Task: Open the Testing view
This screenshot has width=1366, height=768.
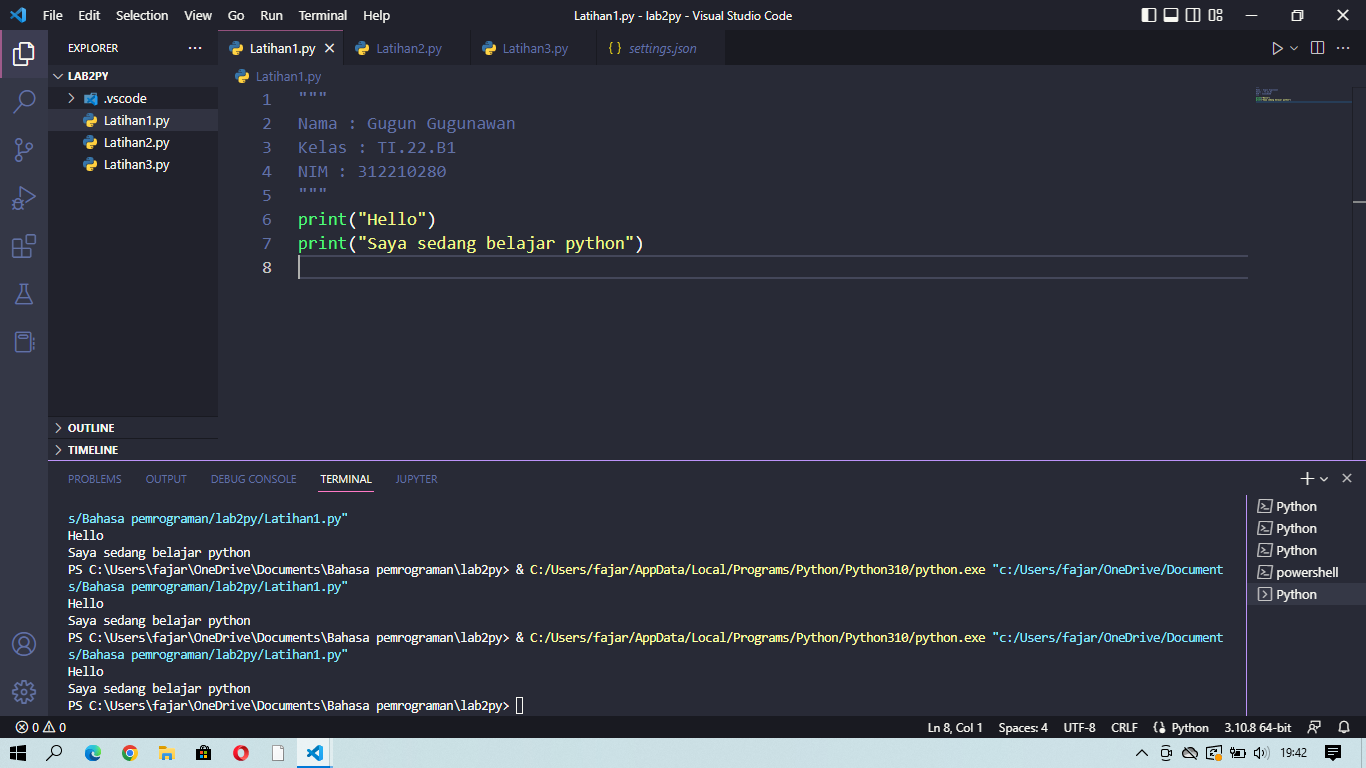Action: click(24, 294)
